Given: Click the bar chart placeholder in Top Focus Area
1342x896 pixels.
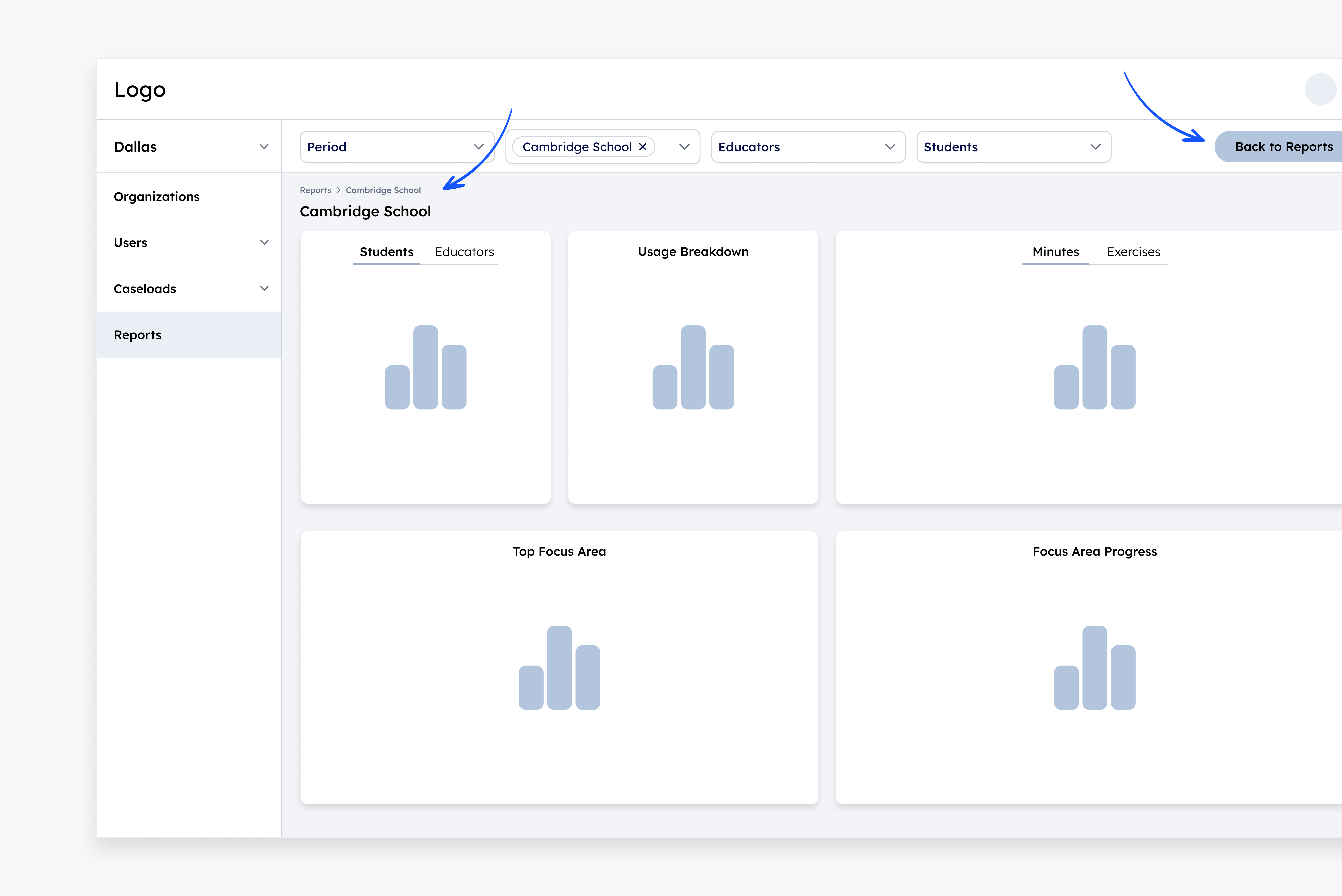Looking at the screenshot, I should (x=560, y=667).
